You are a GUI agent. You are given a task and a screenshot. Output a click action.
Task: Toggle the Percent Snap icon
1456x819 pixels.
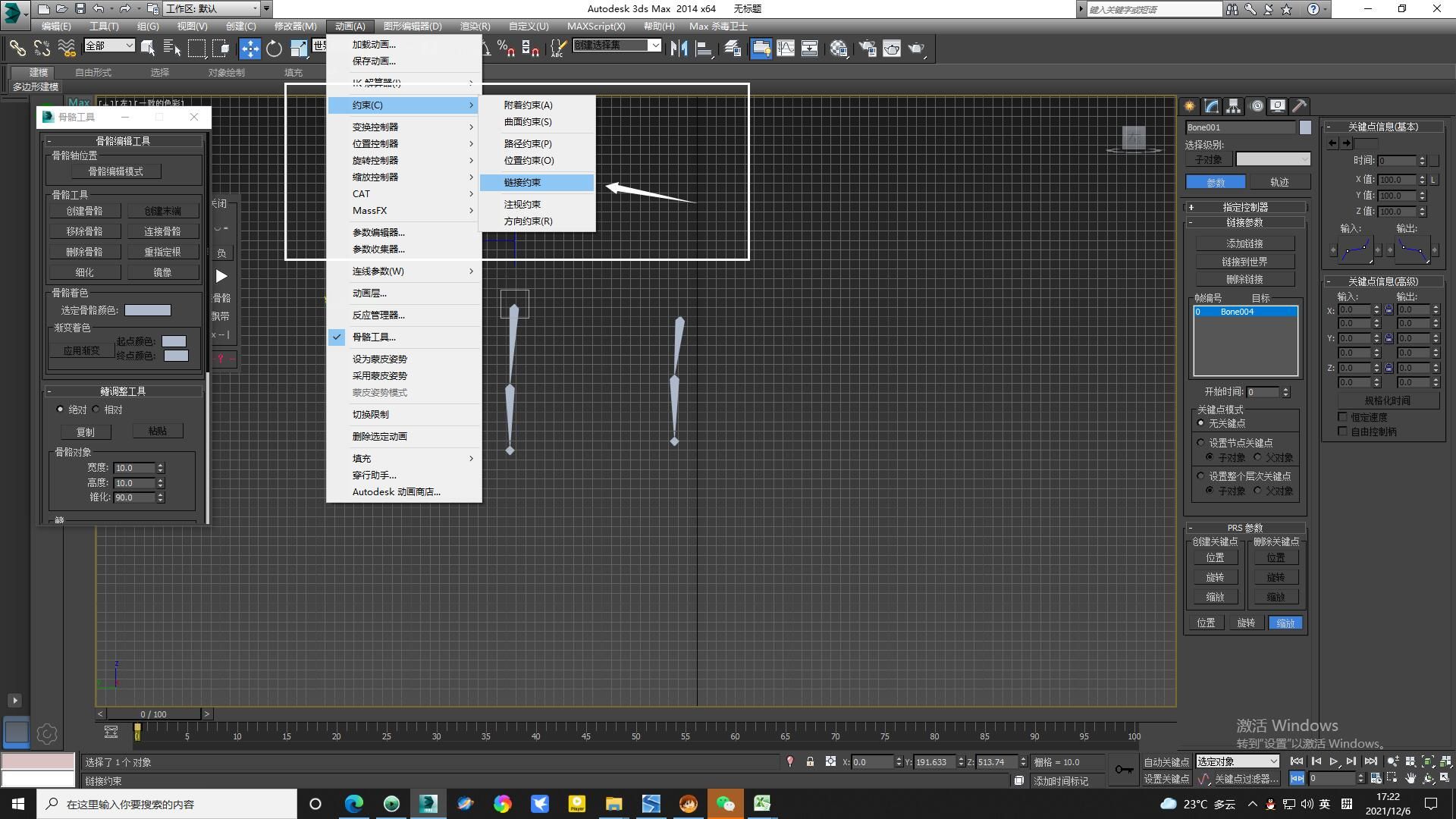[x=506, y=49]
